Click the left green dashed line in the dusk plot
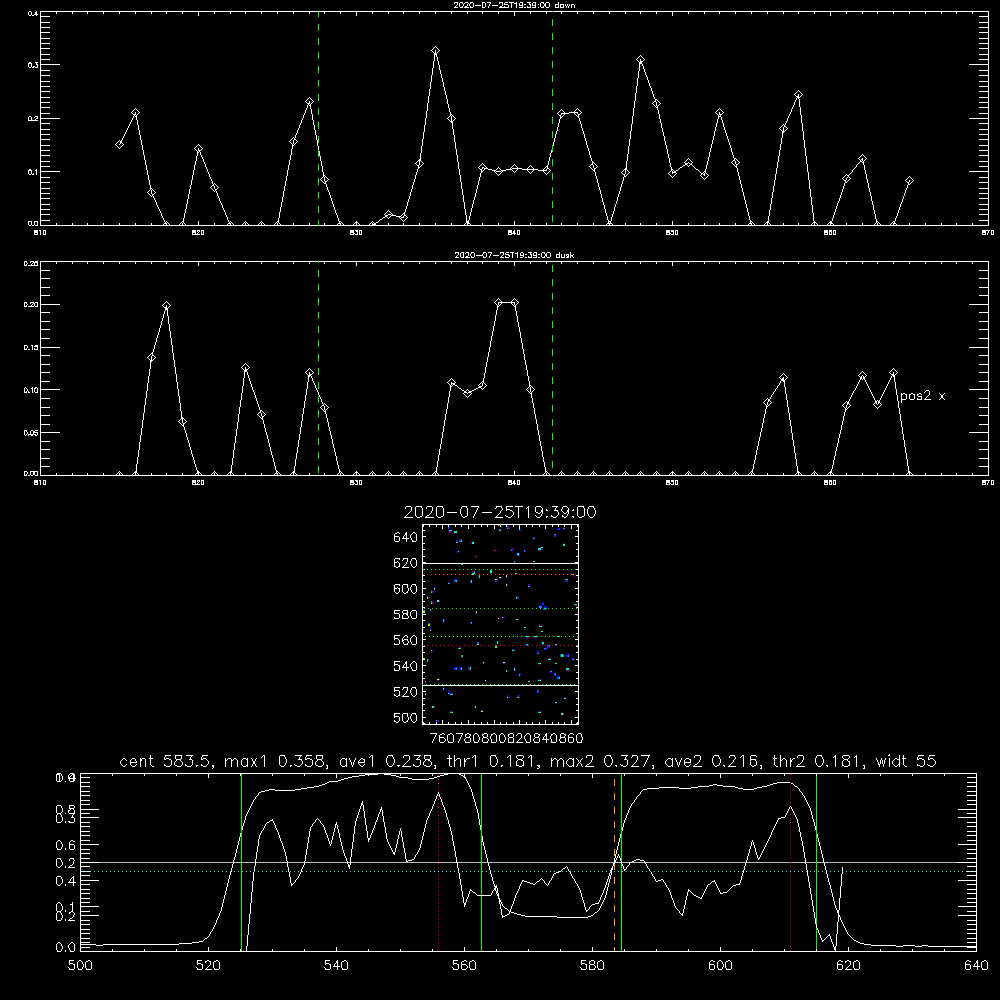The image size is (1000, 1000). [318, 368]
